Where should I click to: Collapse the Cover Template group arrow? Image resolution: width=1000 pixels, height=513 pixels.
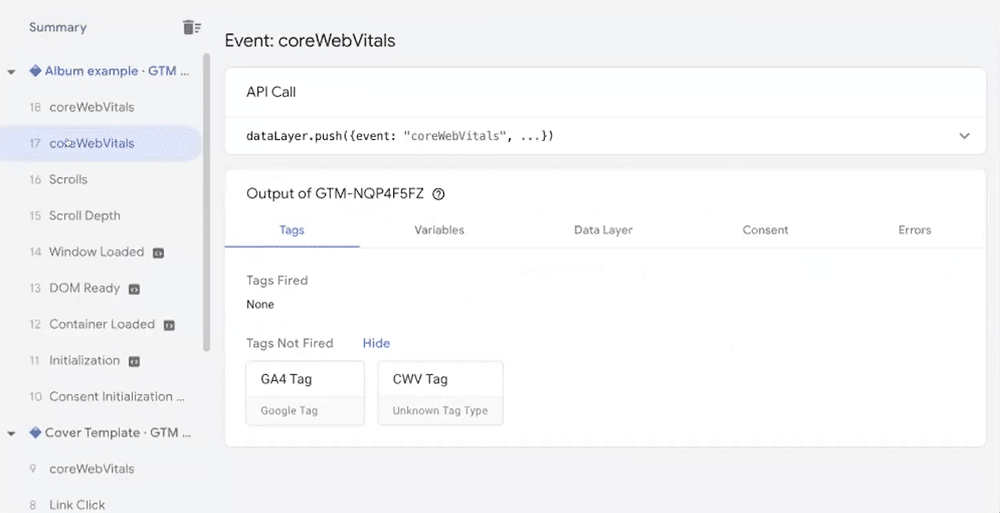click(11, 434)
